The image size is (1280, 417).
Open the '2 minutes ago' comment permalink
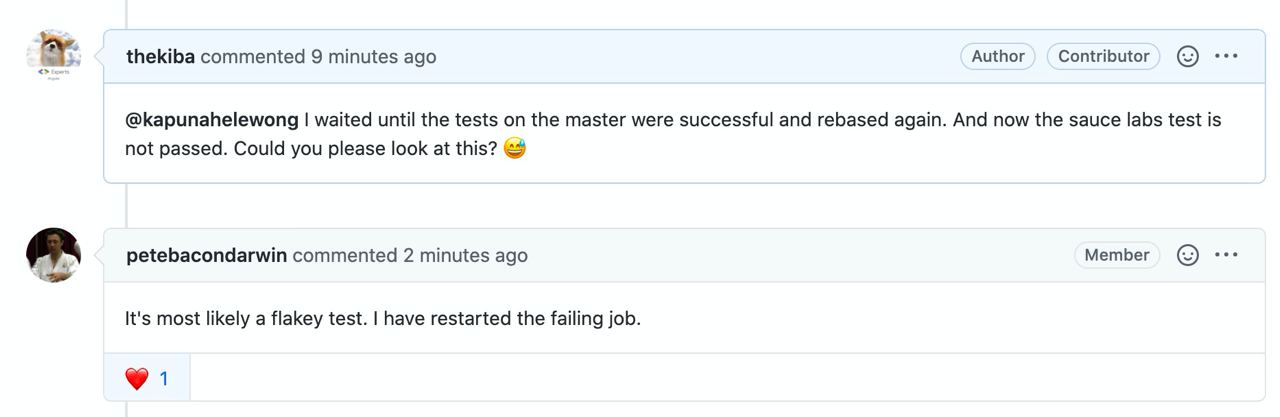[465, 255]
